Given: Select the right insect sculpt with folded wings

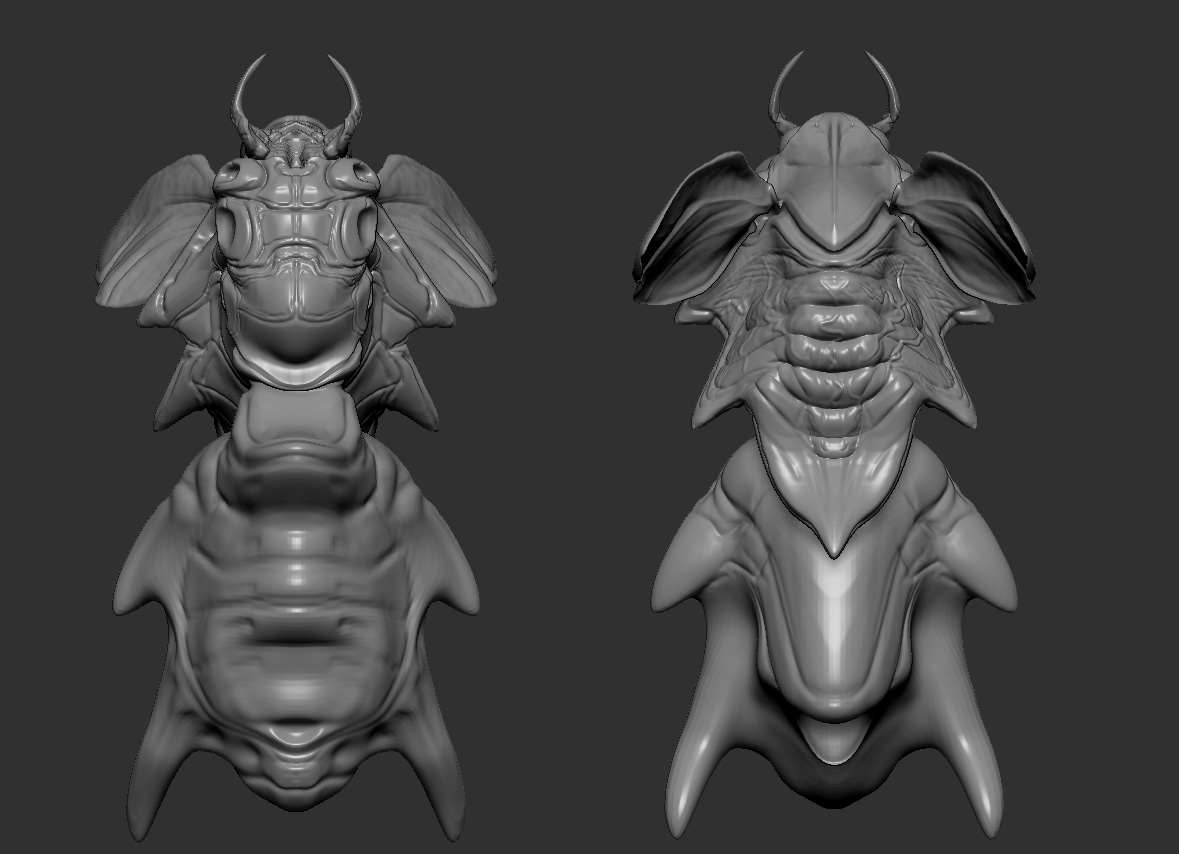Looking at the screenshot, I should coord(835,444).
